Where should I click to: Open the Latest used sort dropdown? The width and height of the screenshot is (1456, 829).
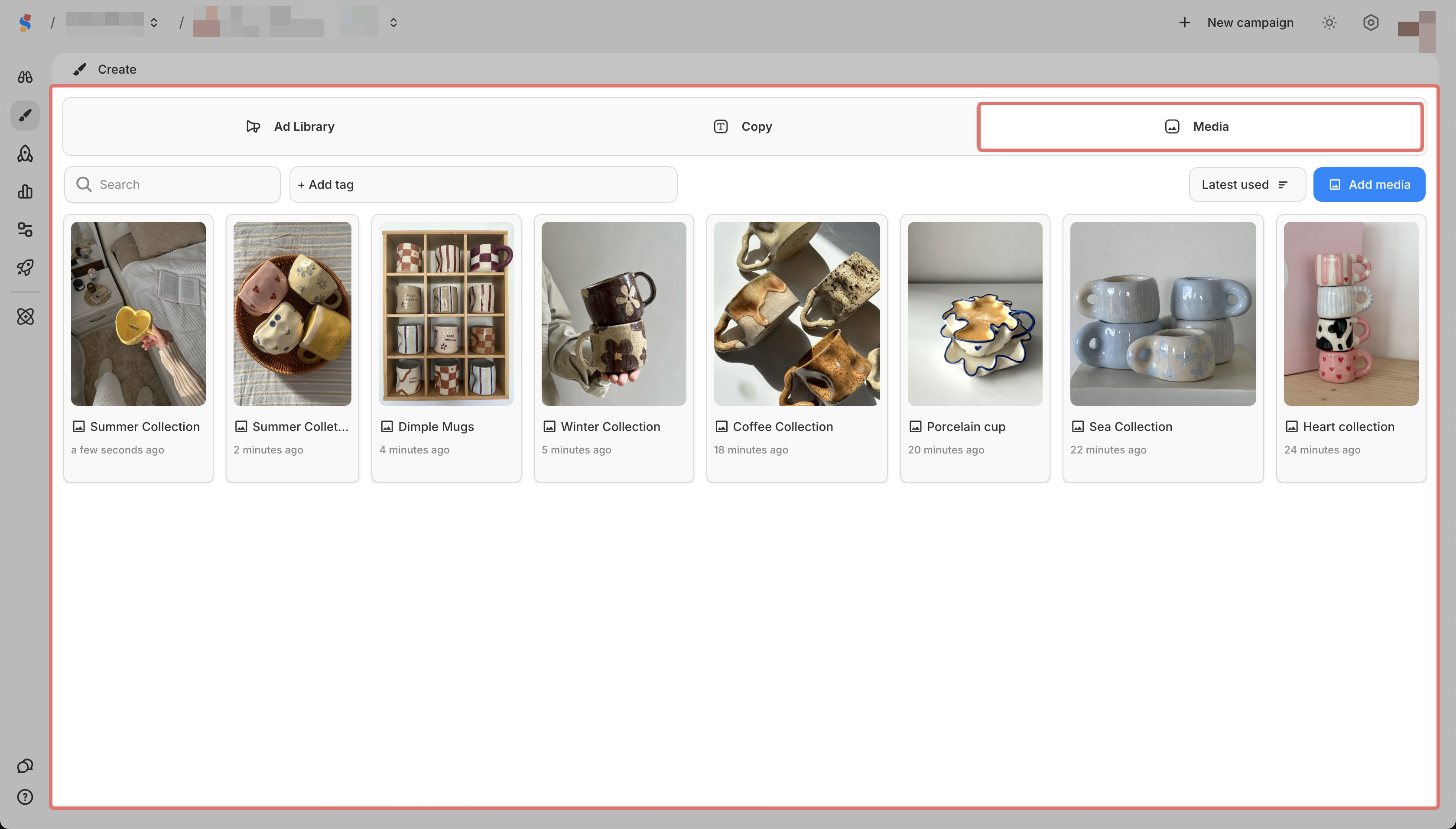(1246, 185)
